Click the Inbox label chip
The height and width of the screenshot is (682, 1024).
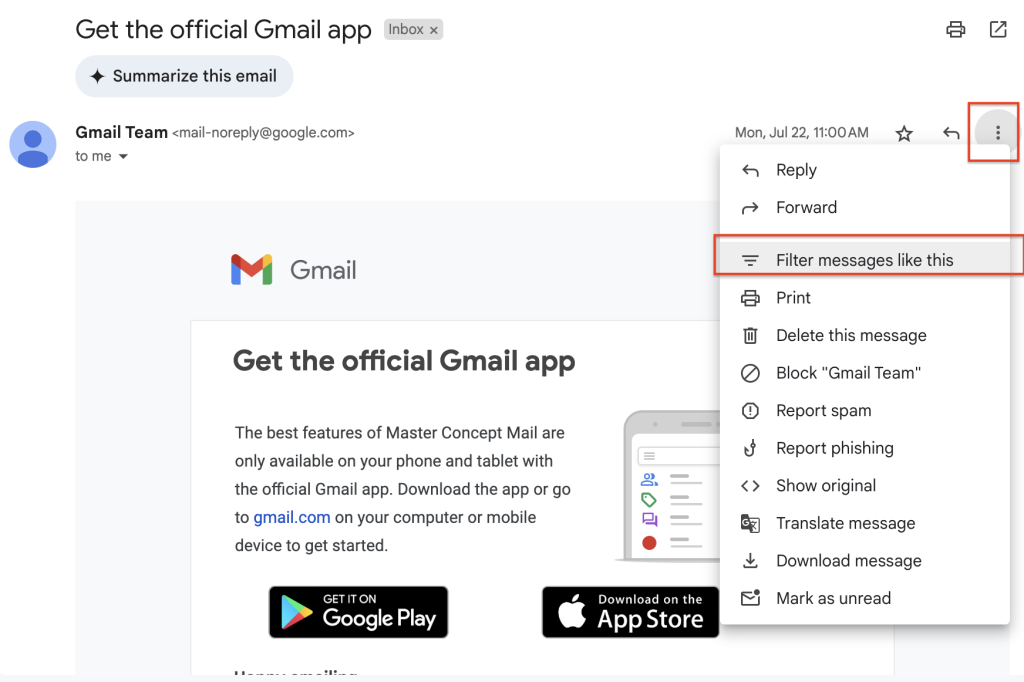point(413,29)
